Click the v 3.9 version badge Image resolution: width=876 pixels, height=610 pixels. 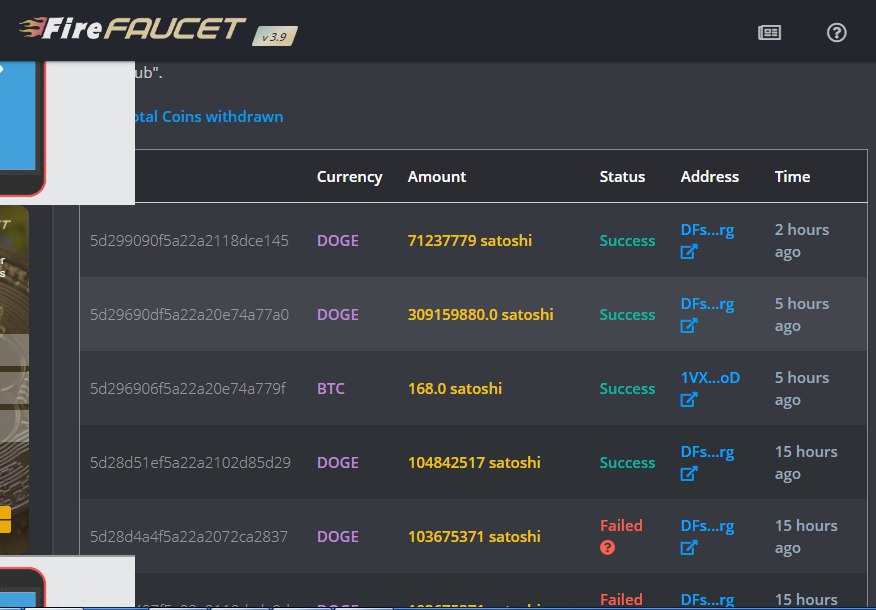coord(274,36)
